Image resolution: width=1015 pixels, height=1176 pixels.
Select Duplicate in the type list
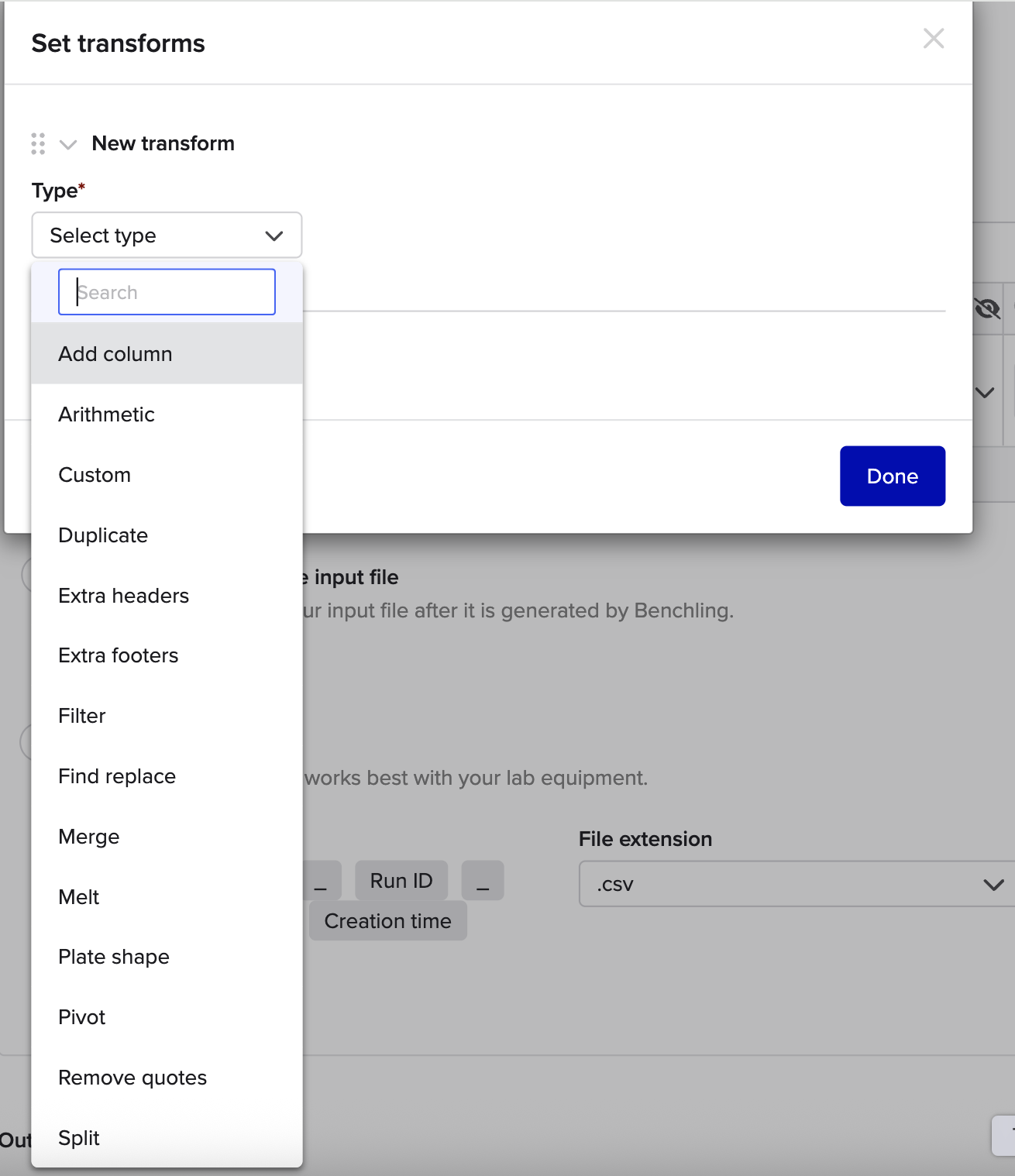[x=103, y=535]
